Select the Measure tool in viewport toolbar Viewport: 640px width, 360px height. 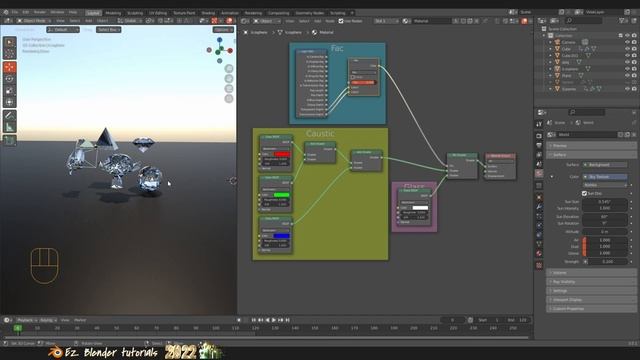click(x=10, y=127)
